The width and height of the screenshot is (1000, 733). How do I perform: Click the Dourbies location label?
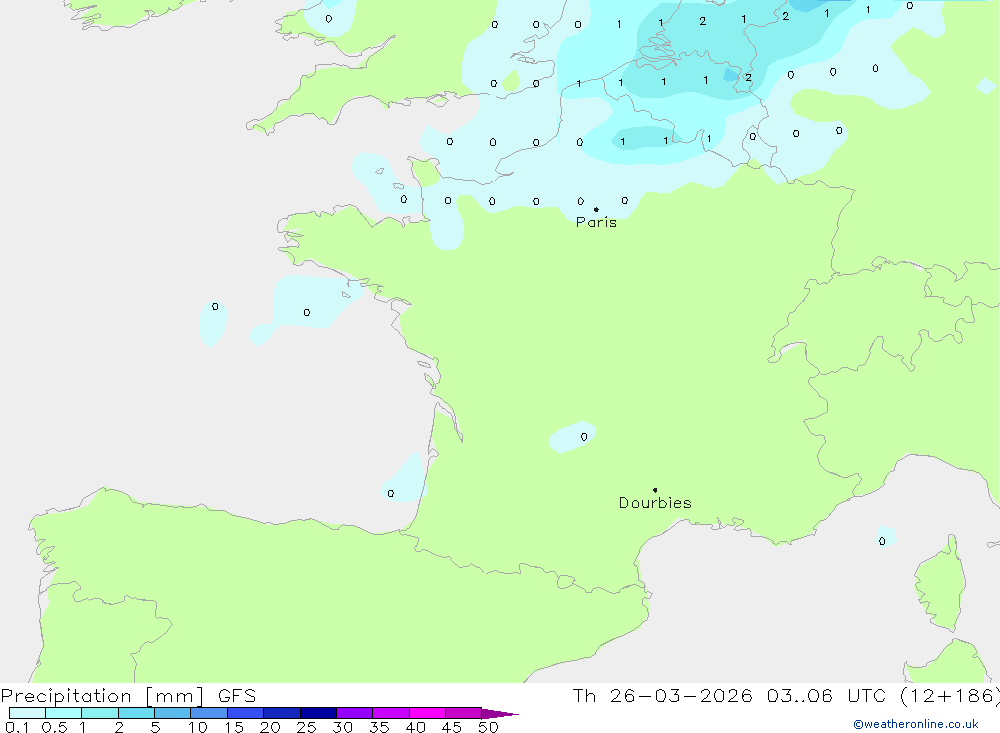click(655, 503)
